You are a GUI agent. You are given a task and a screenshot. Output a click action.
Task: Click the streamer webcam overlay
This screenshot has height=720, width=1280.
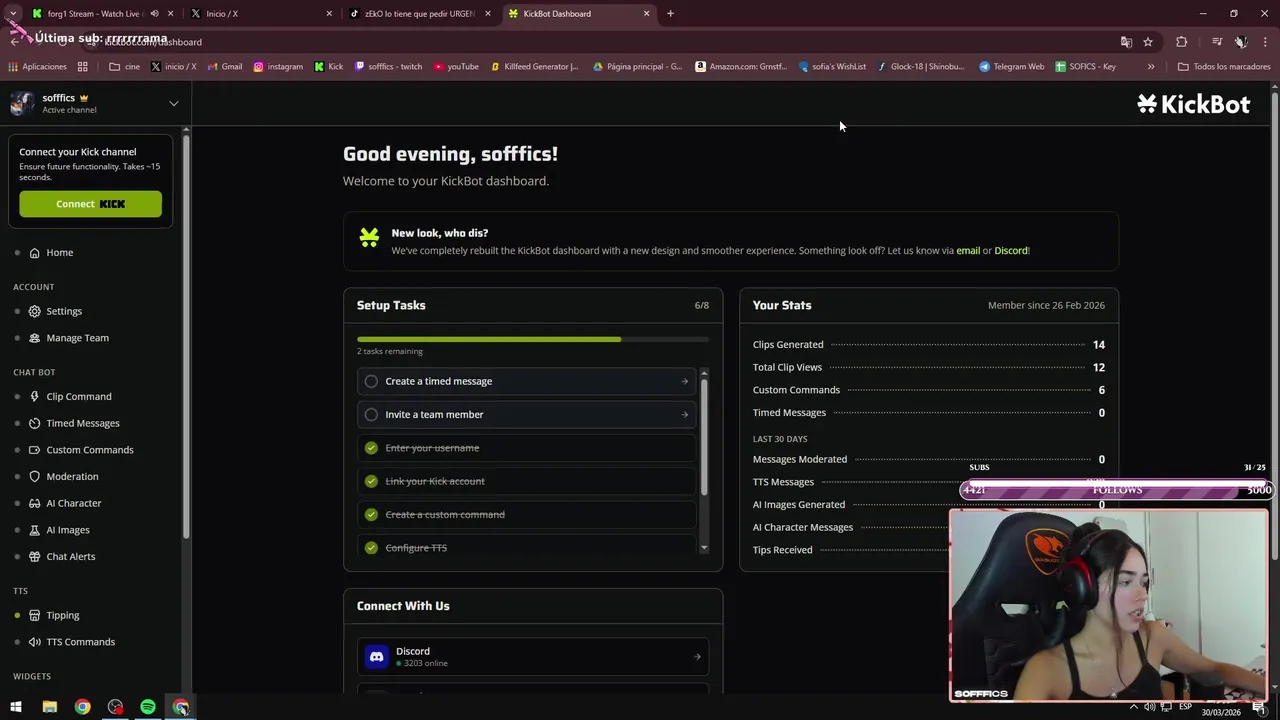pyautogui.click(x=1108, y=606)
